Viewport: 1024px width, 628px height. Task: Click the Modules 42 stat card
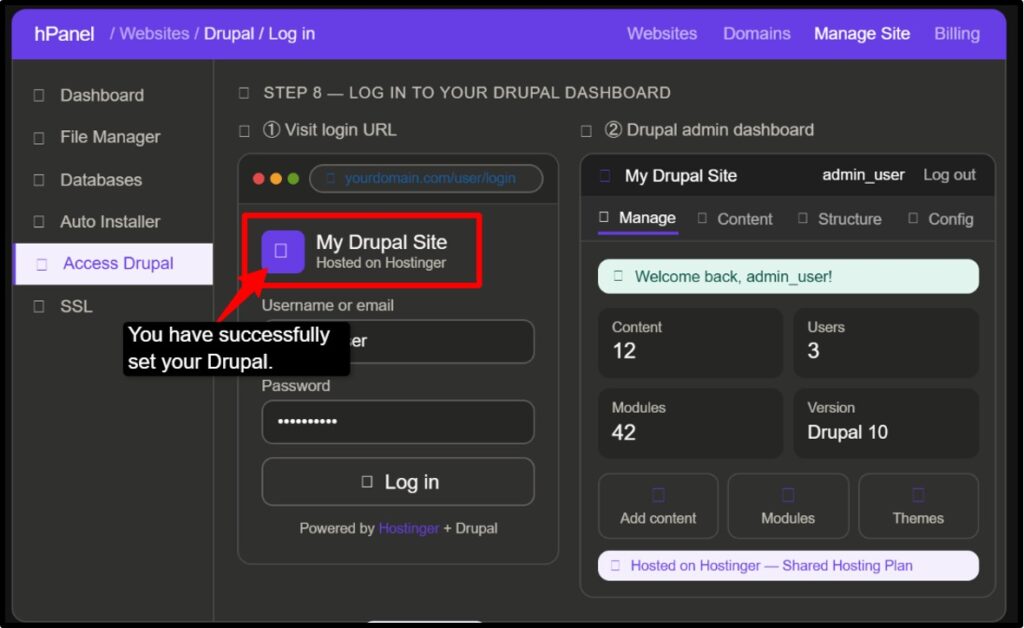coord(690,423)
